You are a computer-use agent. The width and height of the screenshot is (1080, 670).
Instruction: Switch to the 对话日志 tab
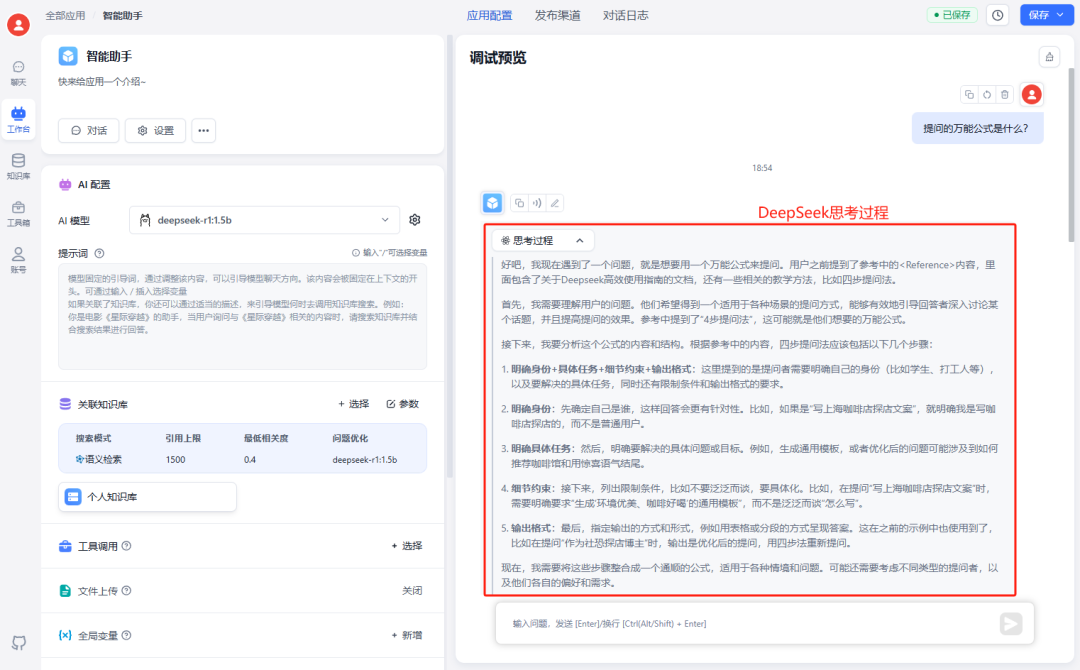click(x=625, y=15)
